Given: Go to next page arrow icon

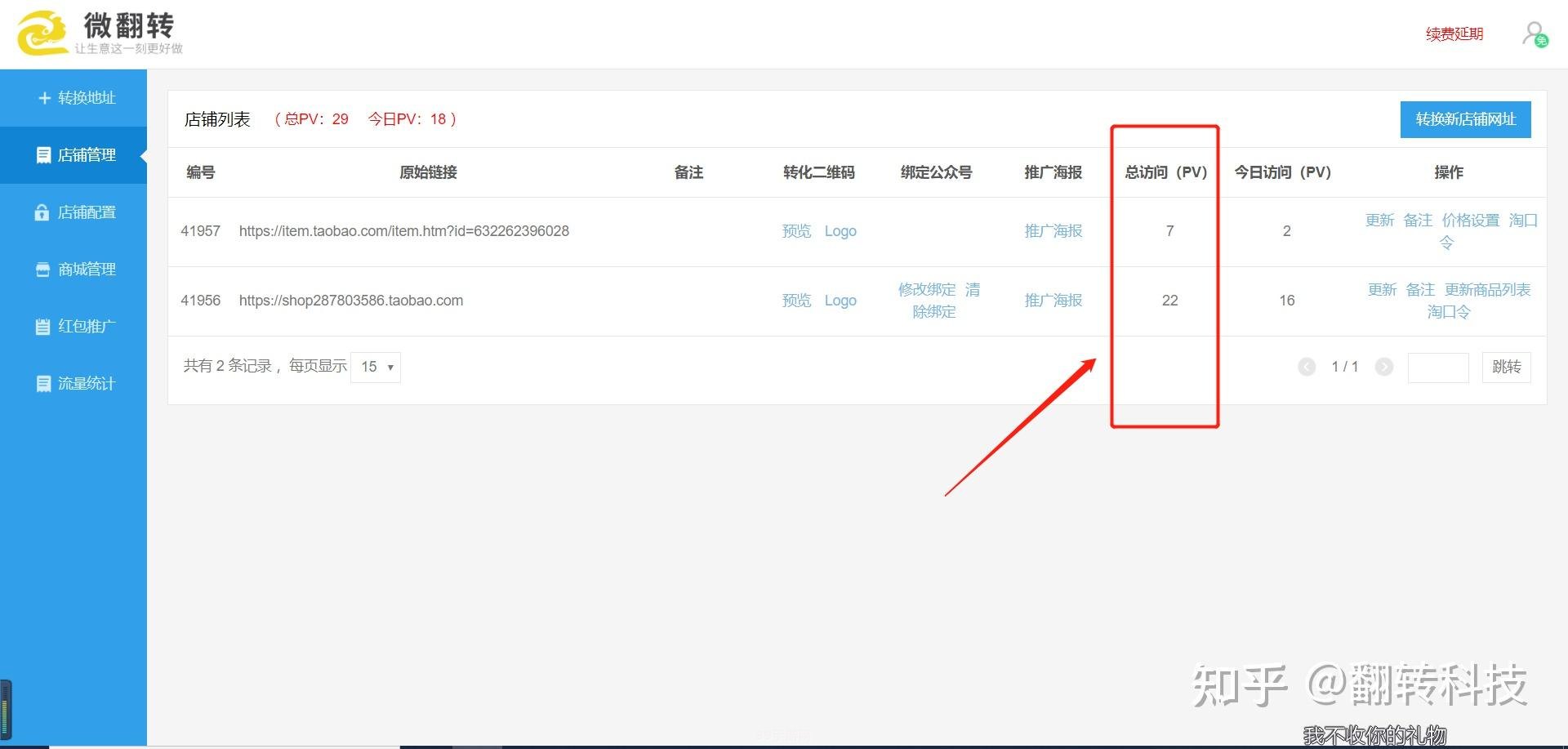Looking at the screenshot, I should click(1384, 367).
